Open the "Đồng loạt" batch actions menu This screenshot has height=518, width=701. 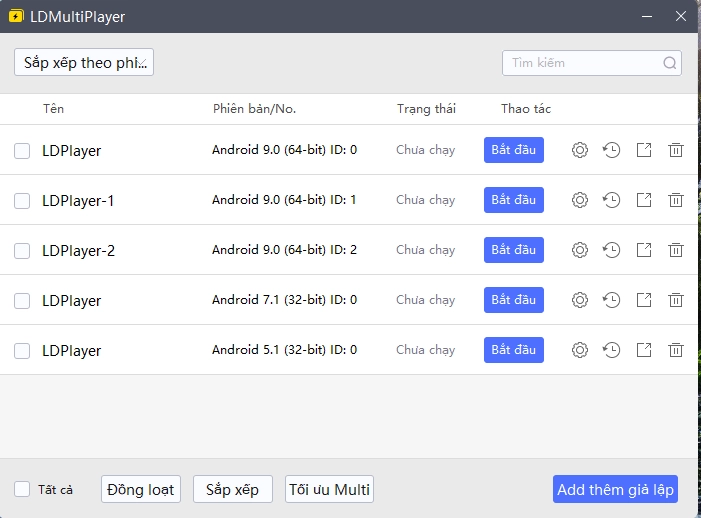(x=141, y=489)
